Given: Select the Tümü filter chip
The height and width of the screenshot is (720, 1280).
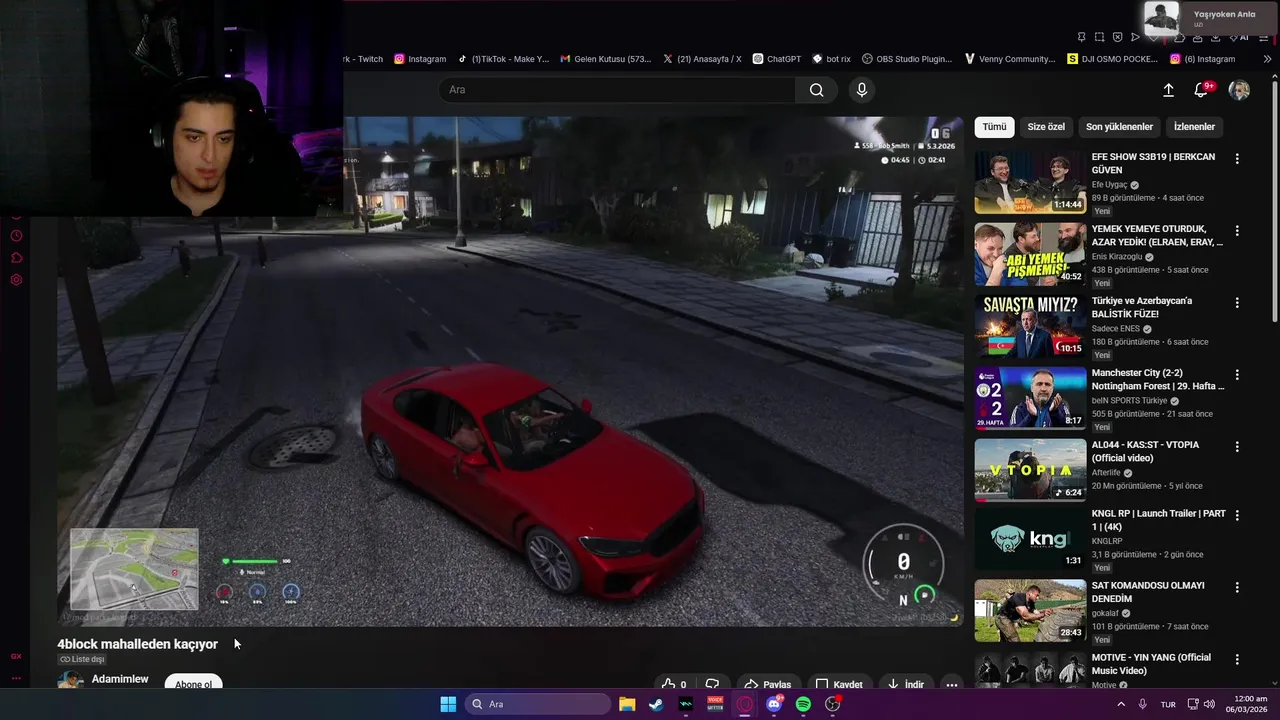Looking at the screenshot, I should point(994,127).
